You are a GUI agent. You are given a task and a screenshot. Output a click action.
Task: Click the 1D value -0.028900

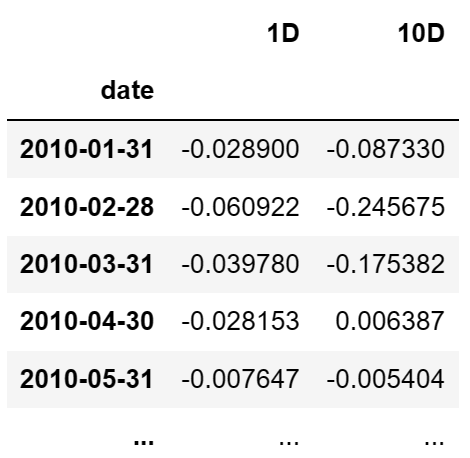tap(240, 149)
